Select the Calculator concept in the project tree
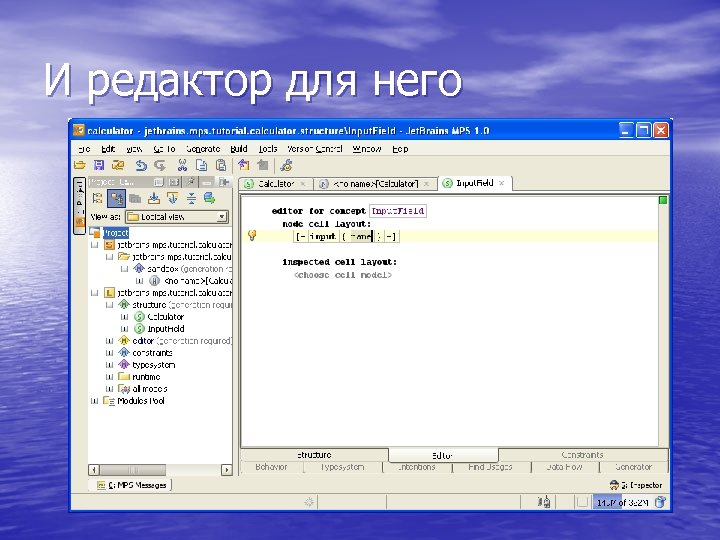Image resolution: width=720 pixels, height=540 pixels. click(x=159, y=317)
